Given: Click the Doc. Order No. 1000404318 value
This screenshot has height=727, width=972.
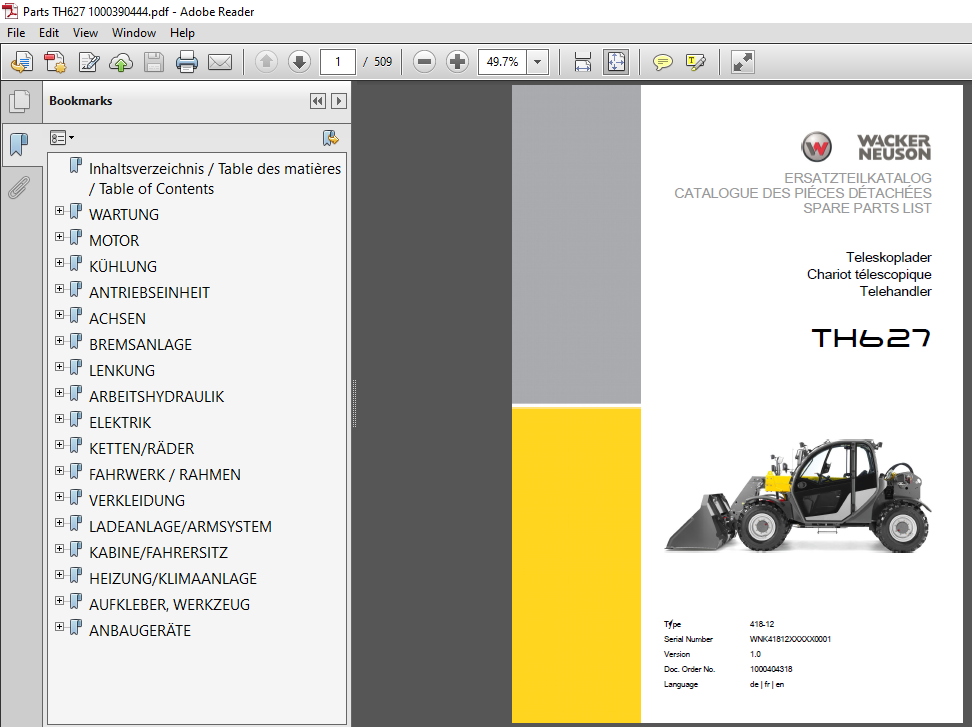Looking at the screenshot, I should (x=771, y=669).
